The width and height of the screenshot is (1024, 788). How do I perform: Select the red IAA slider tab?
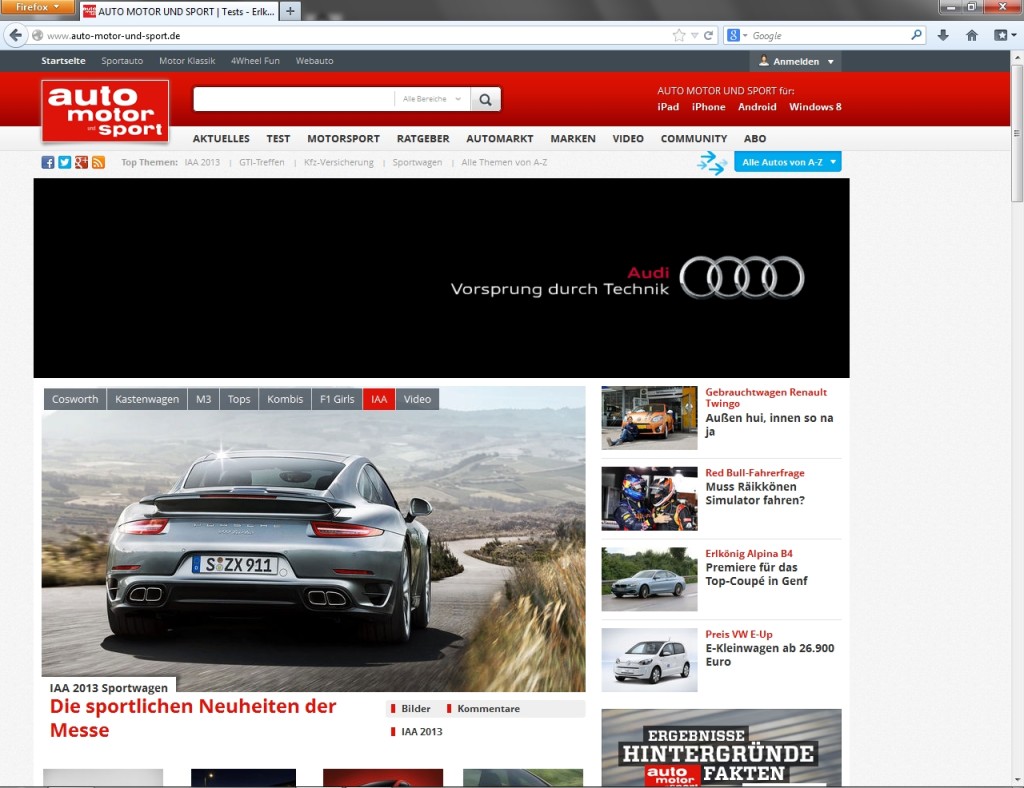pyautogui.click(x=379, y=399)
